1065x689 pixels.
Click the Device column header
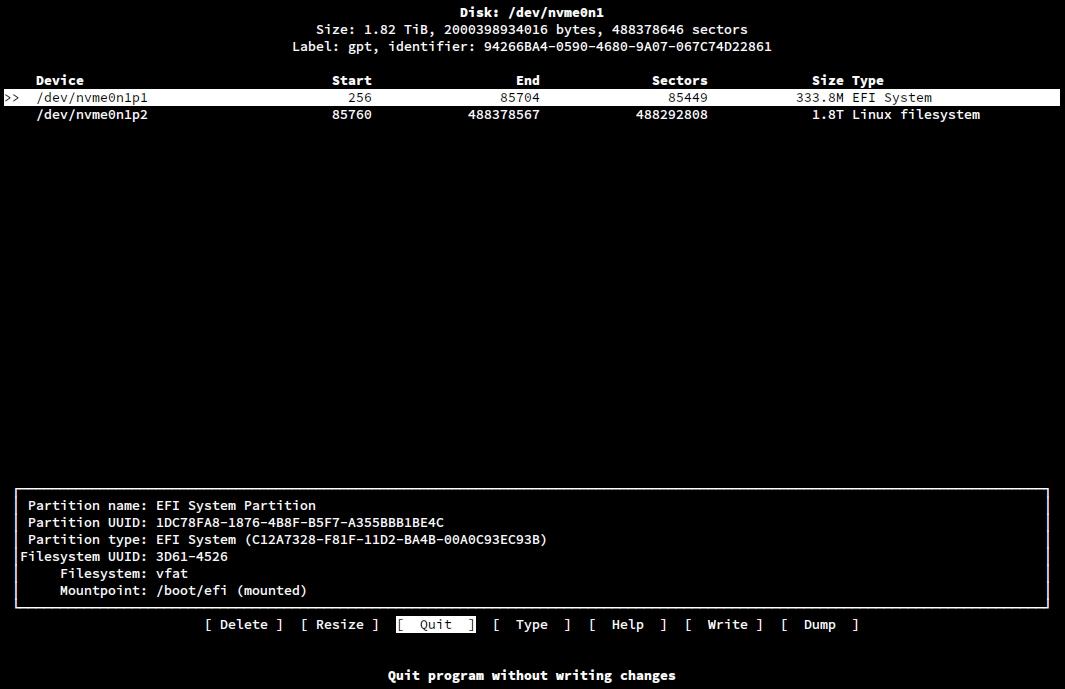coord(59,80)
